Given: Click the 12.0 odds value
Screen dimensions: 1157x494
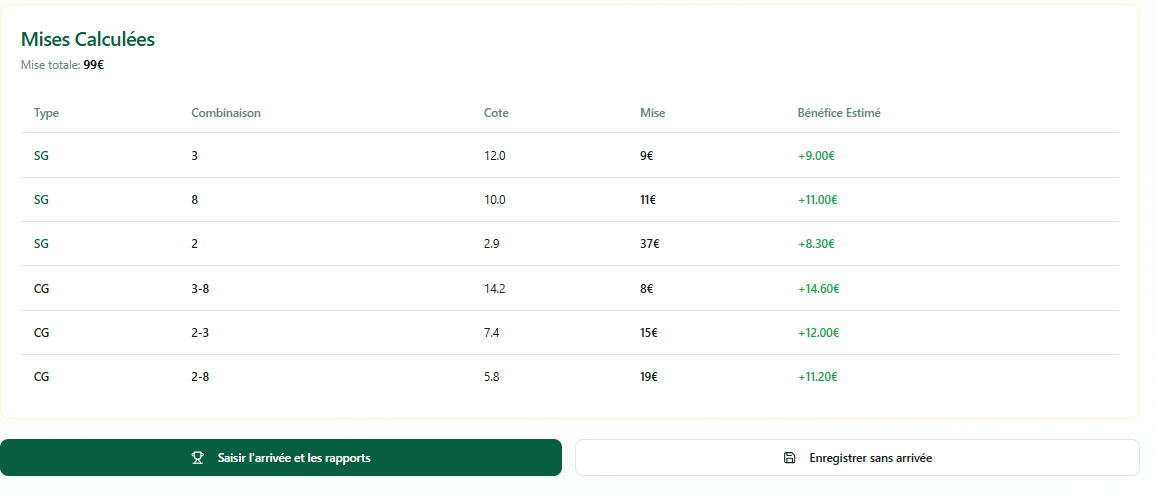Looking at the screenshot, I should 494,156.
